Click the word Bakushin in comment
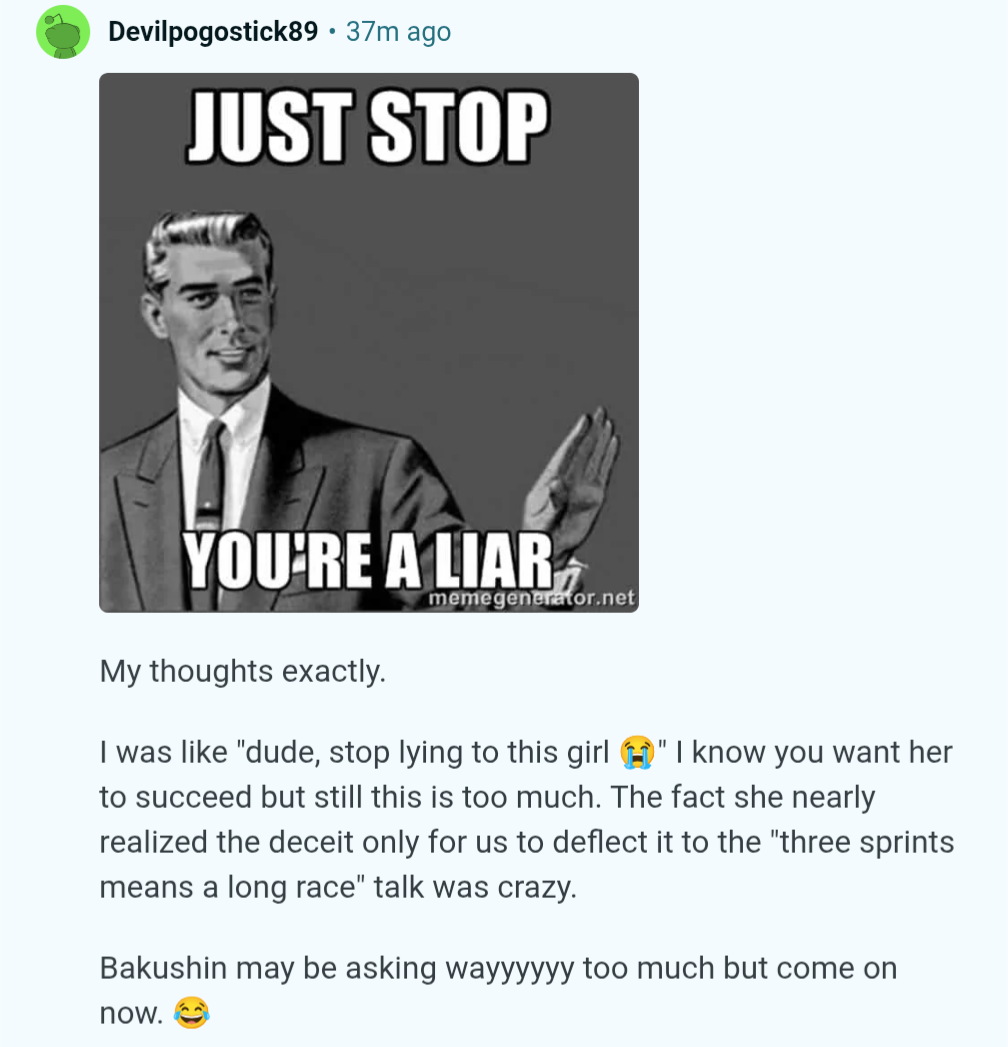This screenshot has height=1047, width=1008. click(x=164, y=968)
